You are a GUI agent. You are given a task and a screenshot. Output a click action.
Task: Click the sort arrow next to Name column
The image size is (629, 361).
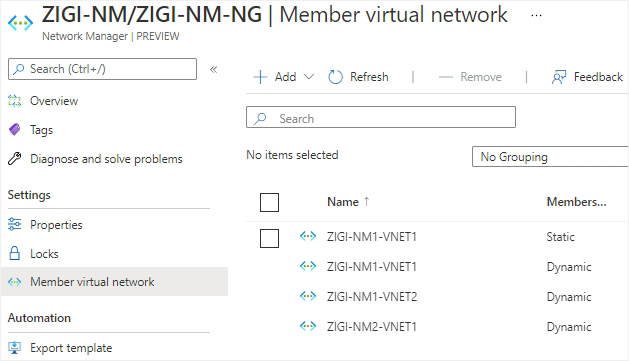click(366, 201)
